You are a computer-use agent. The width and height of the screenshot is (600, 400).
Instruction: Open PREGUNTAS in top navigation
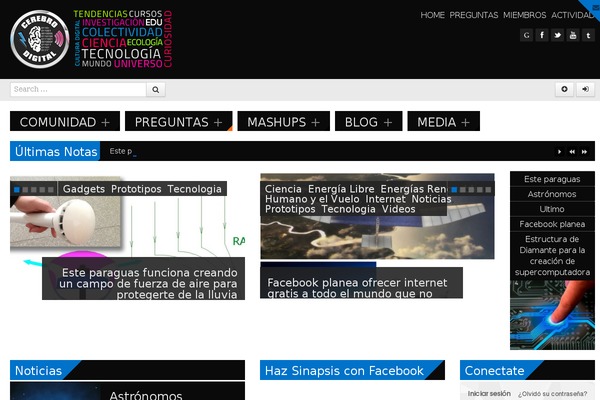click(x=474, y=15)
